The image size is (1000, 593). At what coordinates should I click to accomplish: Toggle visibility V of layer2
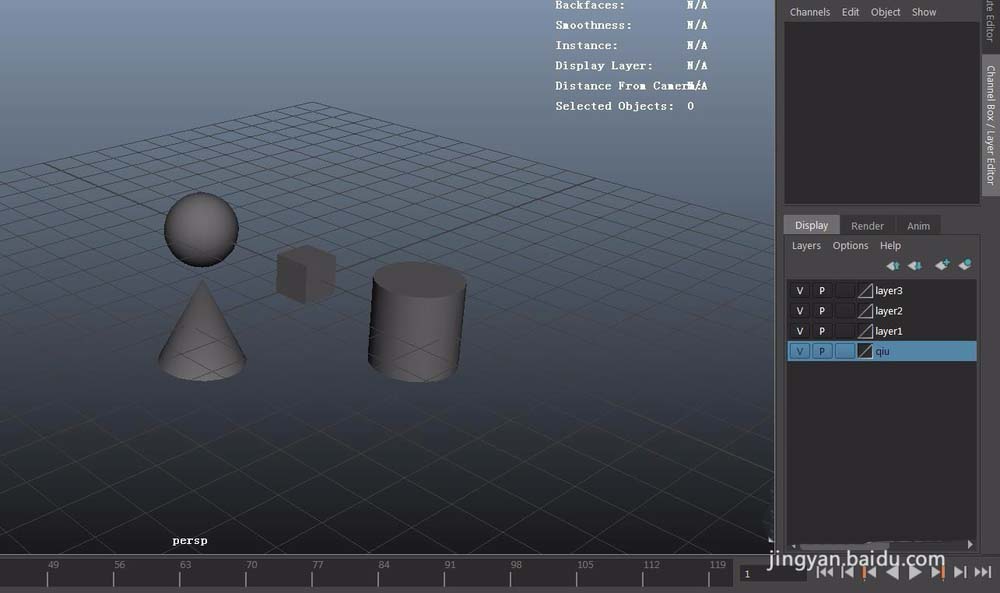point(800,311)
